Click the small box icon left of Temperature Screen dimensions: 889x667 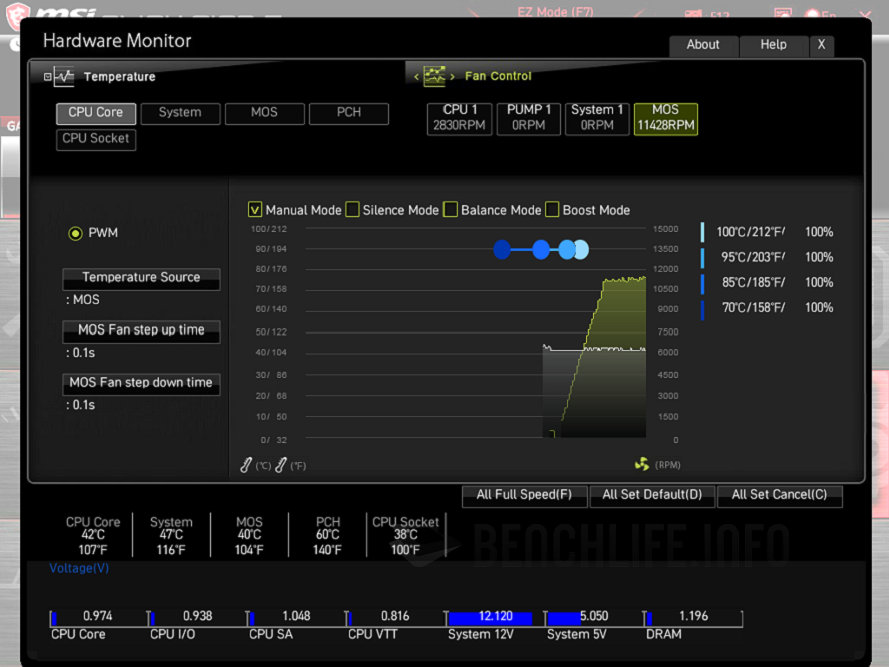[x=47, y=76]
